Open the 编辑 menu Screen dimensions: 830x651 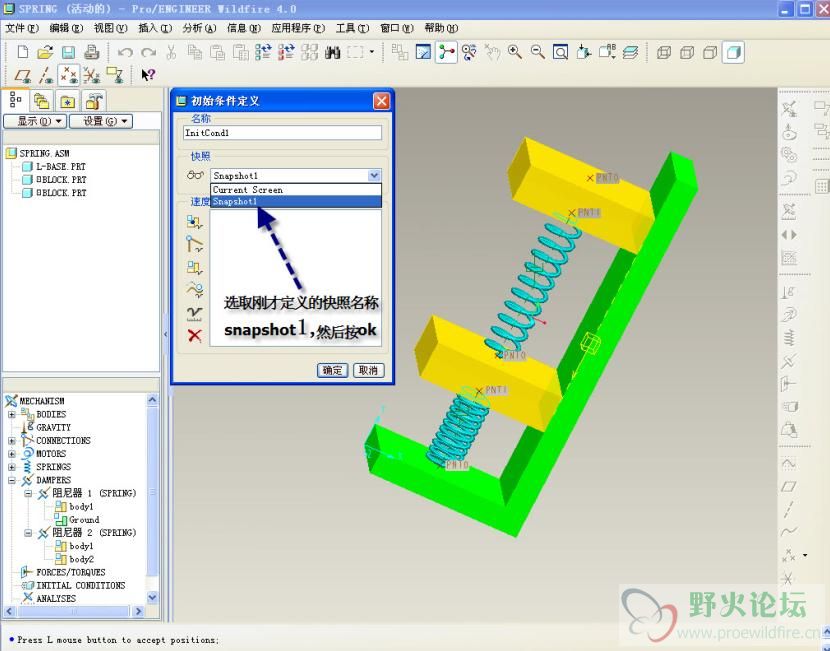(x=66, y=28)
